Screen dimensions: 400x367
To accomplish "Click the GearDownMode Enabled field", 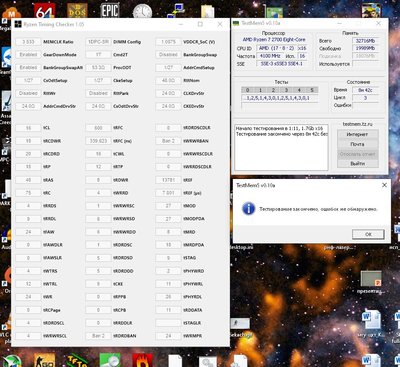I will point(28,55).
